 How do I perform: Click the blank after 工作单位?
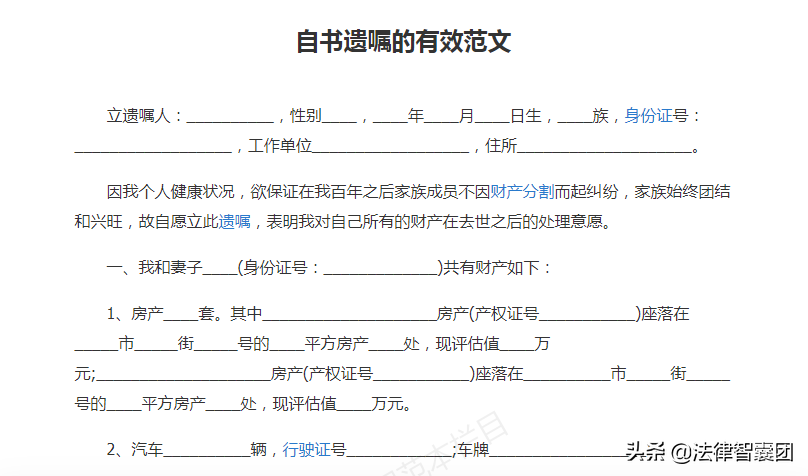pyautogui.click(x=391, y=147)
